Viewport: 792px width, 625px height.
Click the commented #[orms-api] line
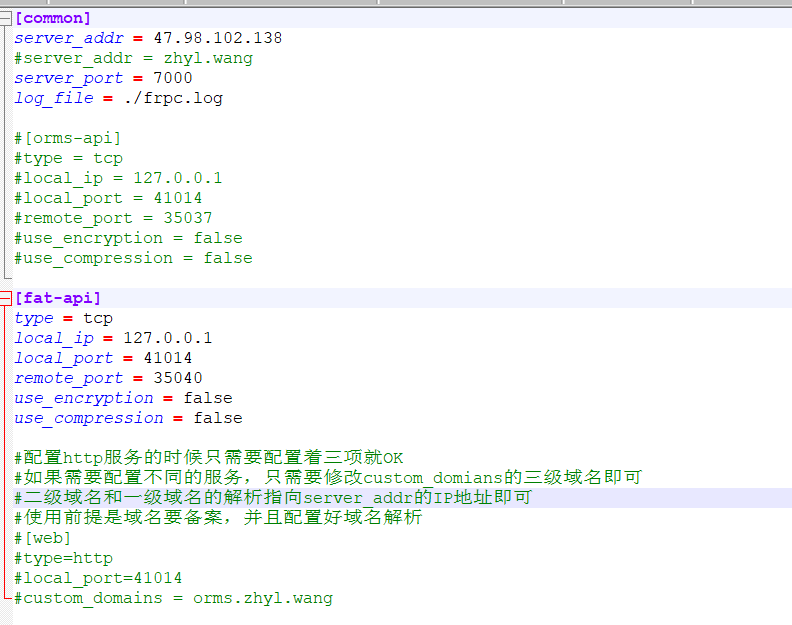(x=68, y=138)
